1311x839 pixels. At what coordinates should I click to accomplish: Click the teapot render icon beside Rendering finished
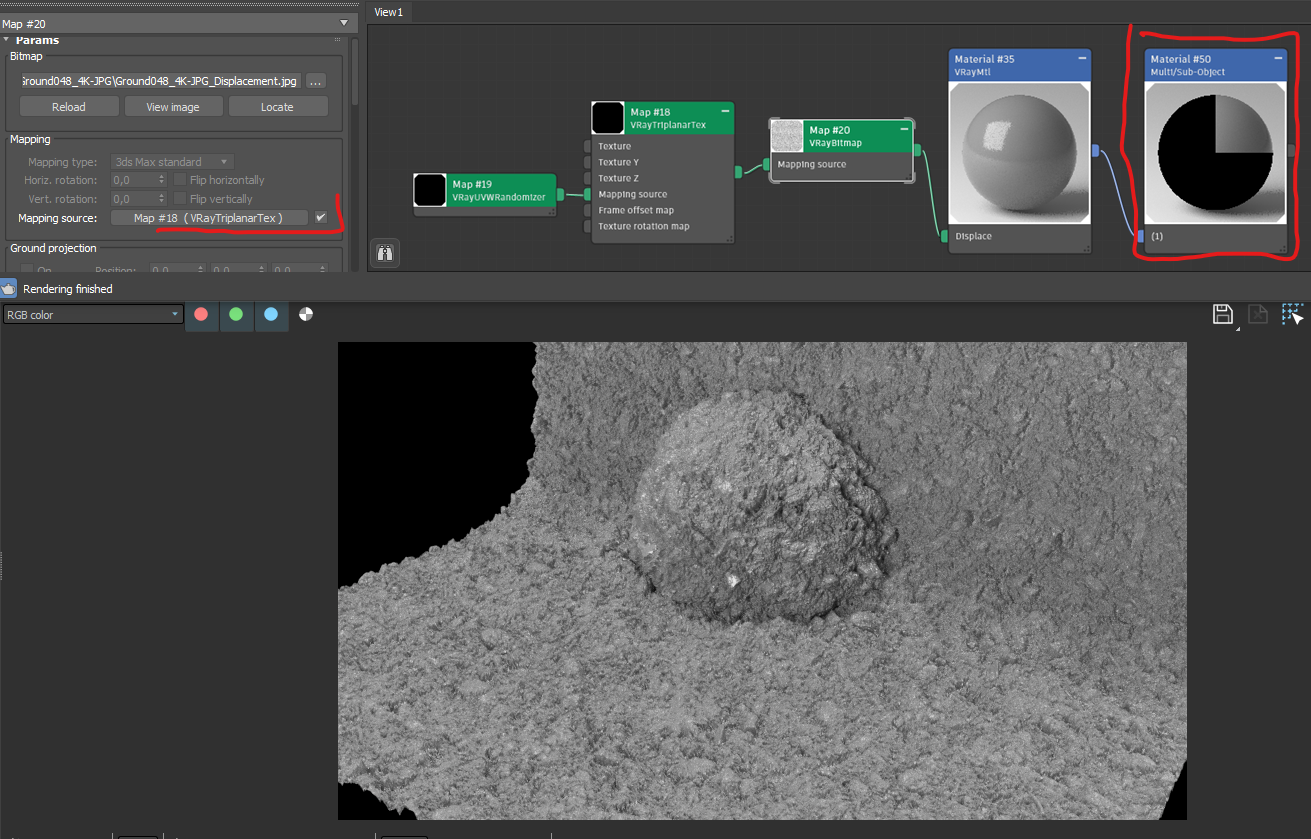coord(9,288)
